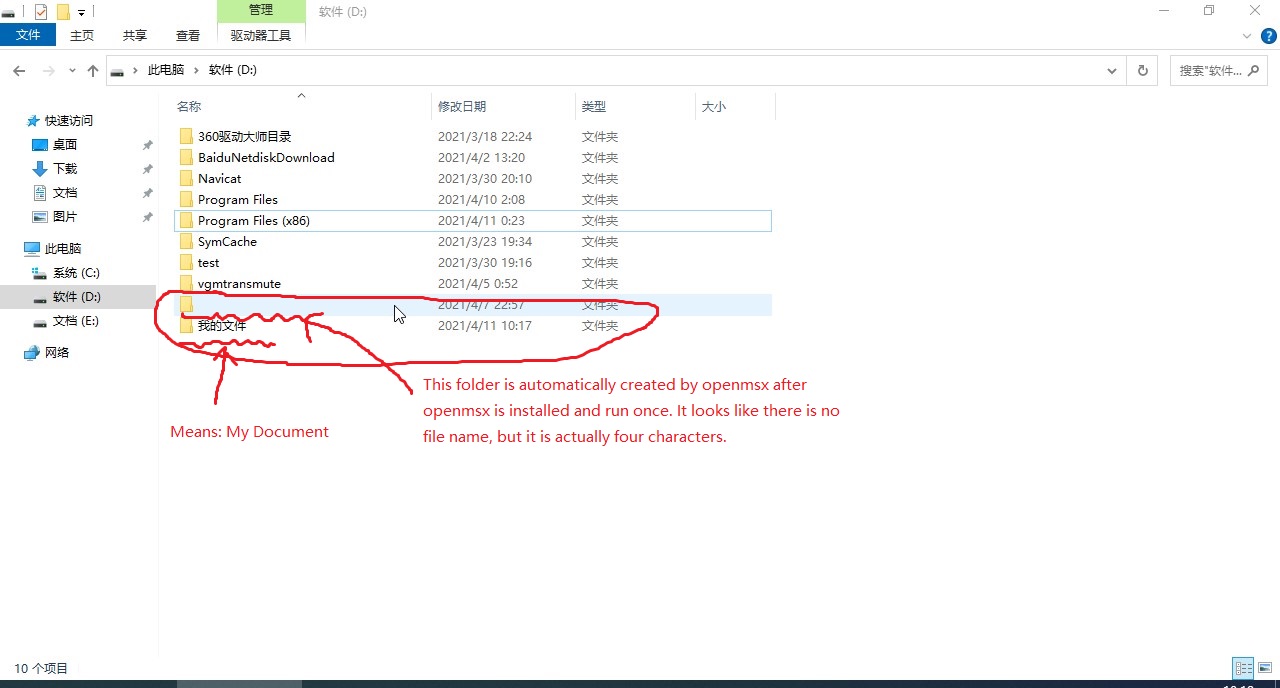Switch to details view layout
This screenshot has width=1280, height=688.
click(x=1243, y=668)
